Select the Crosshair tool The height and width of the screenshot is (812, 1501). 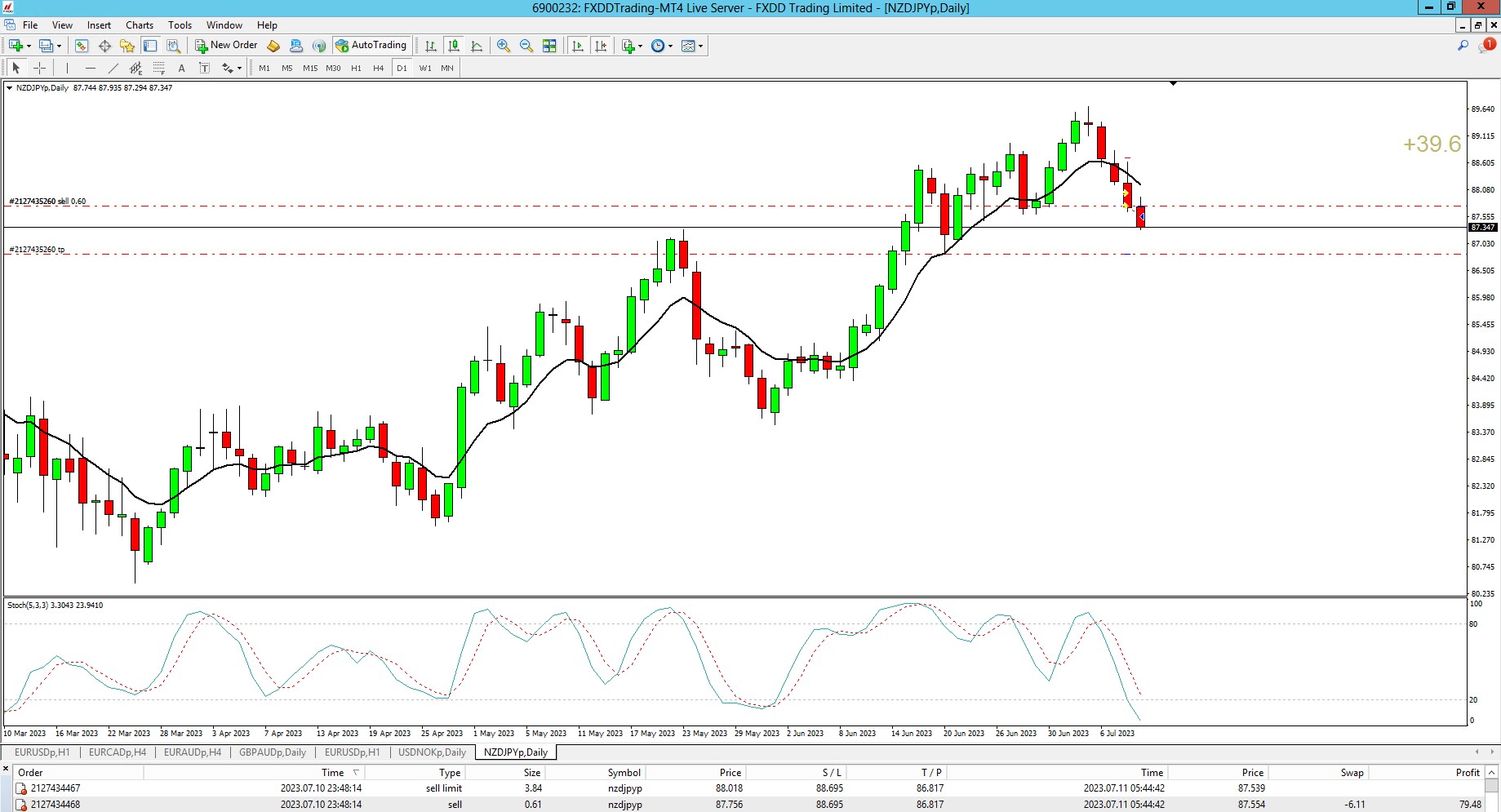pyautogui.click(x=39, y=68)
